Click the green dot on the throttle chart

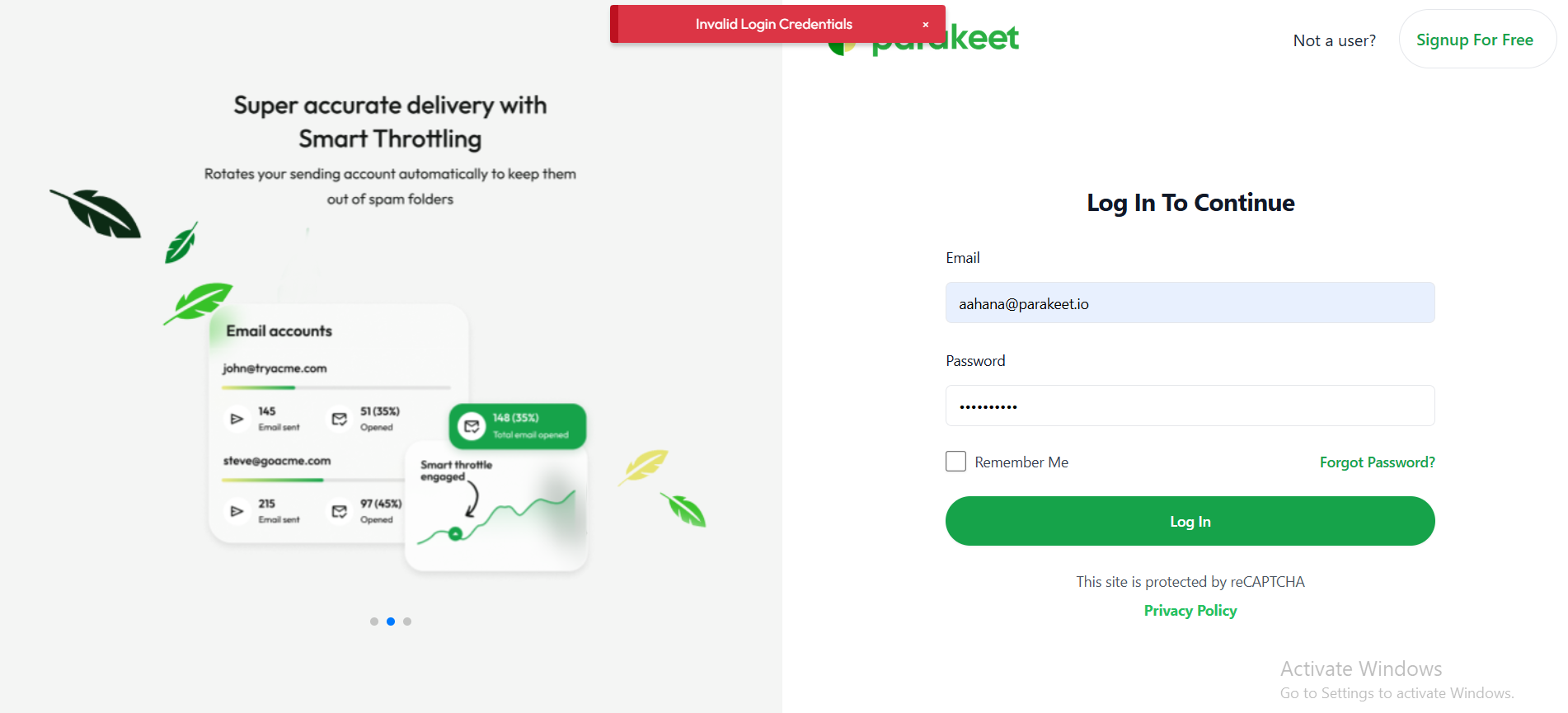point(455,533)
